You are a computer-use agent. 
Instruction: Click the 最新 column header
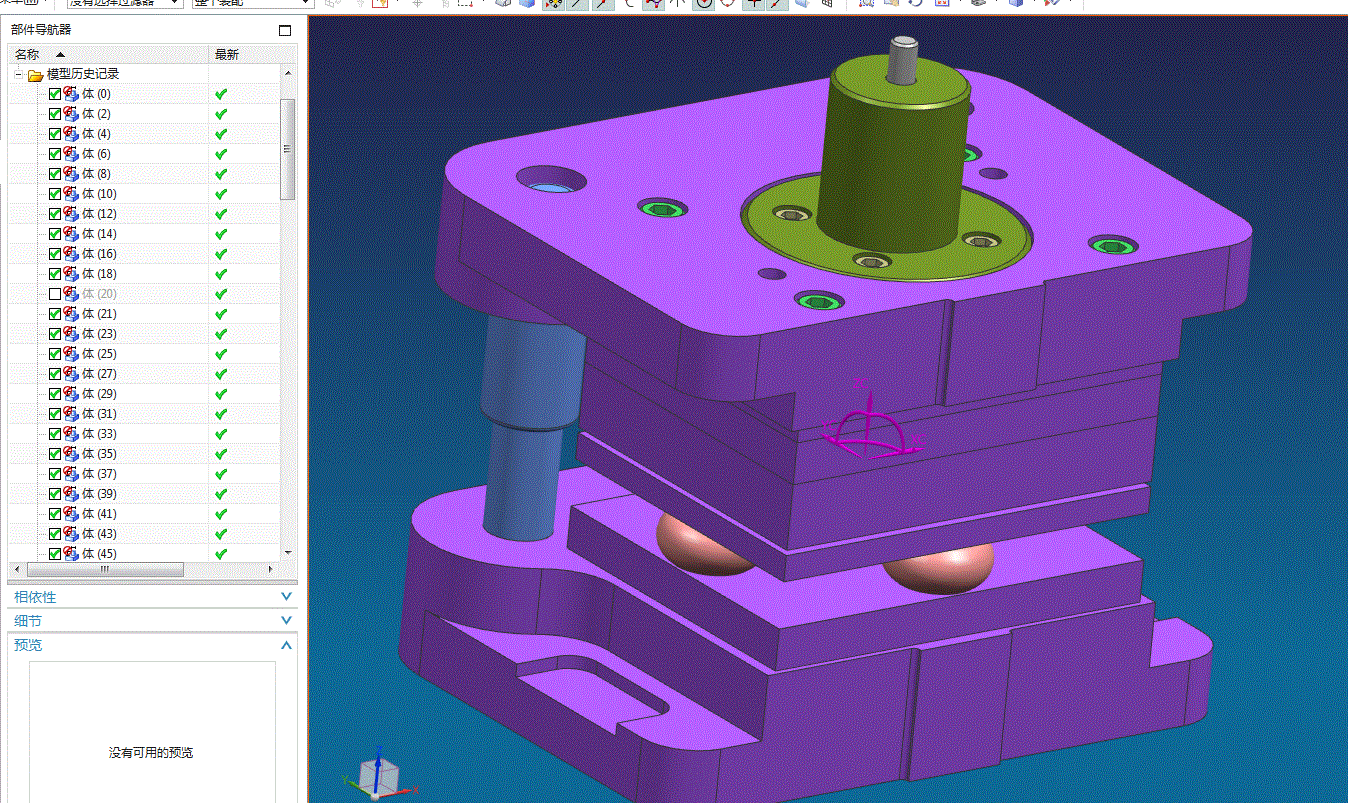click(x=244, y=54)
